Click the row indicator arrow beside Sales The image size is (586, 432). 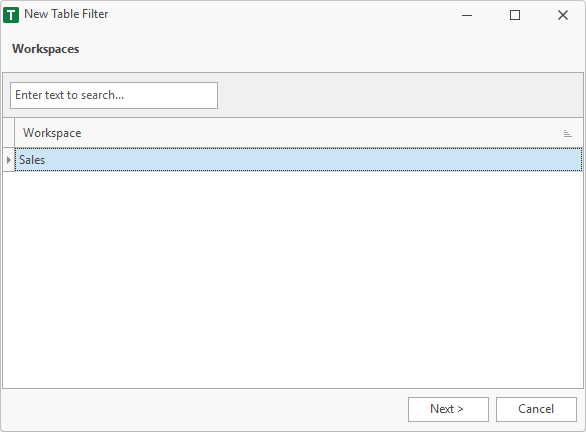click(x=9, y=160)
